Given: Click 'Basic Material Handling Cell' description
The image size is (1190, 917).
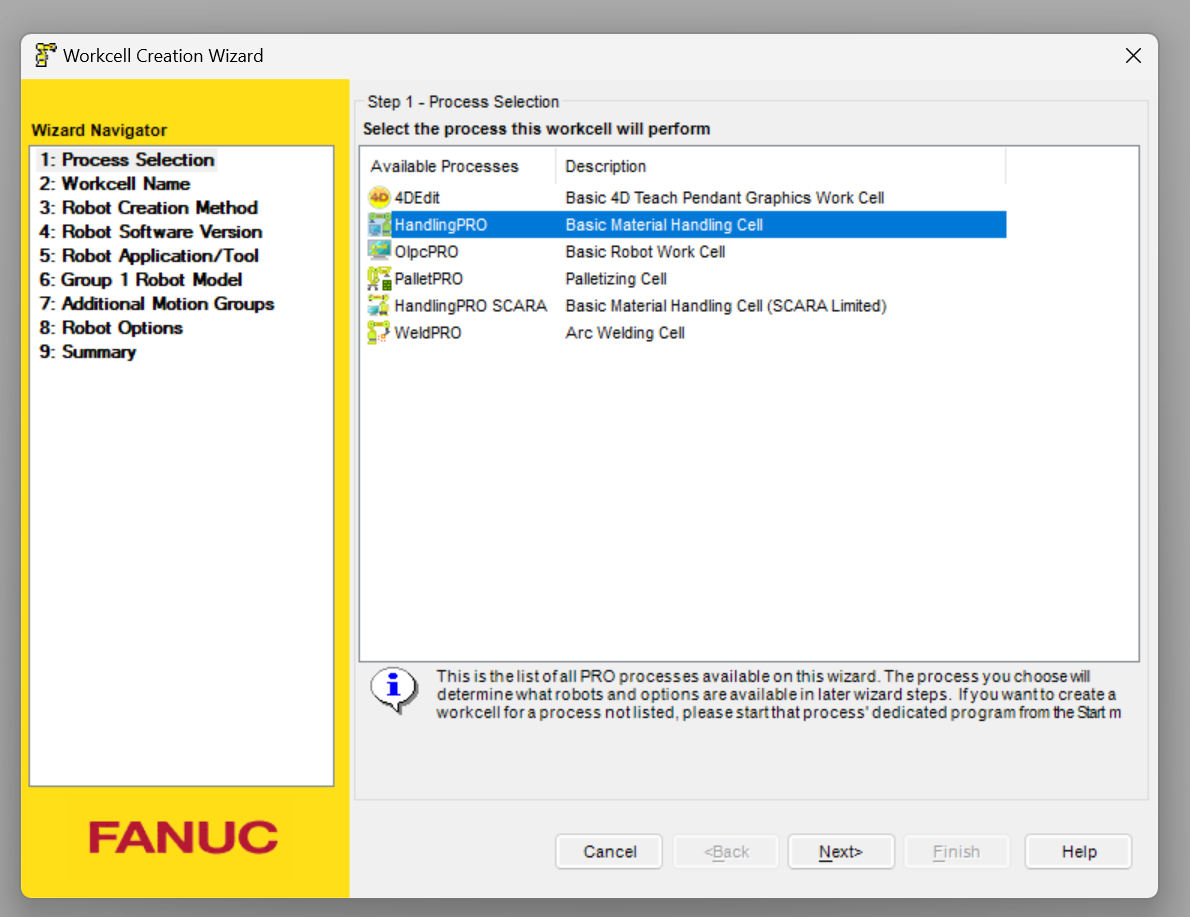Looking at the screenshot, I should [664, 225].
